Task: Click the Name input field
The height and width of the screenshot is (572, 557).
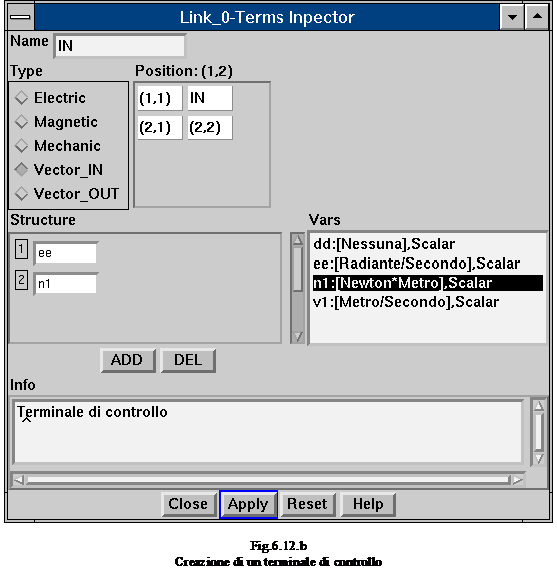Action: tap(120, 46)
